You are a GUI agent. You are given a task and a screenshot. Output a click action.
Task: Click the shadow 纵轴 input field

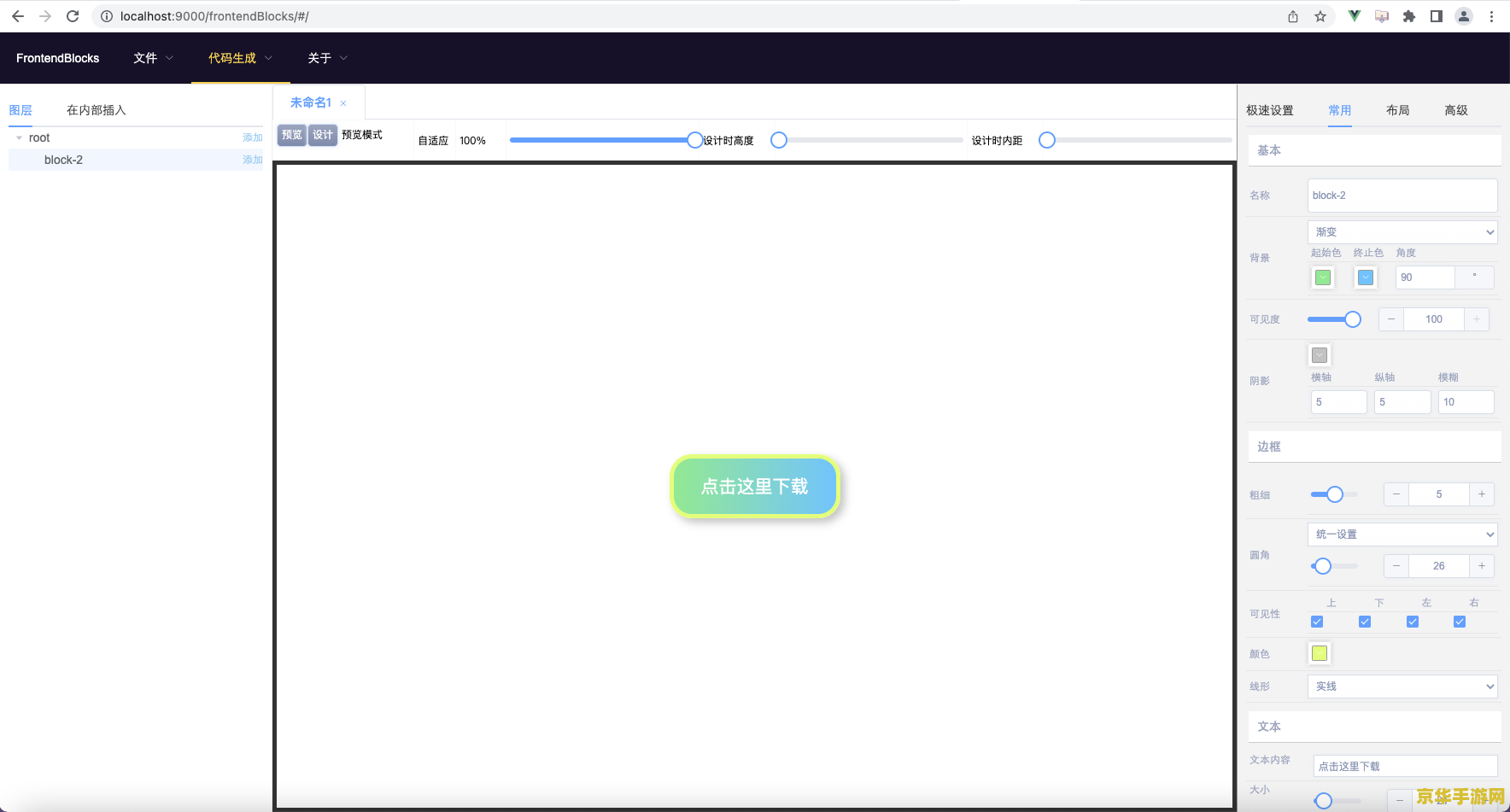[x=1402, y=402]
